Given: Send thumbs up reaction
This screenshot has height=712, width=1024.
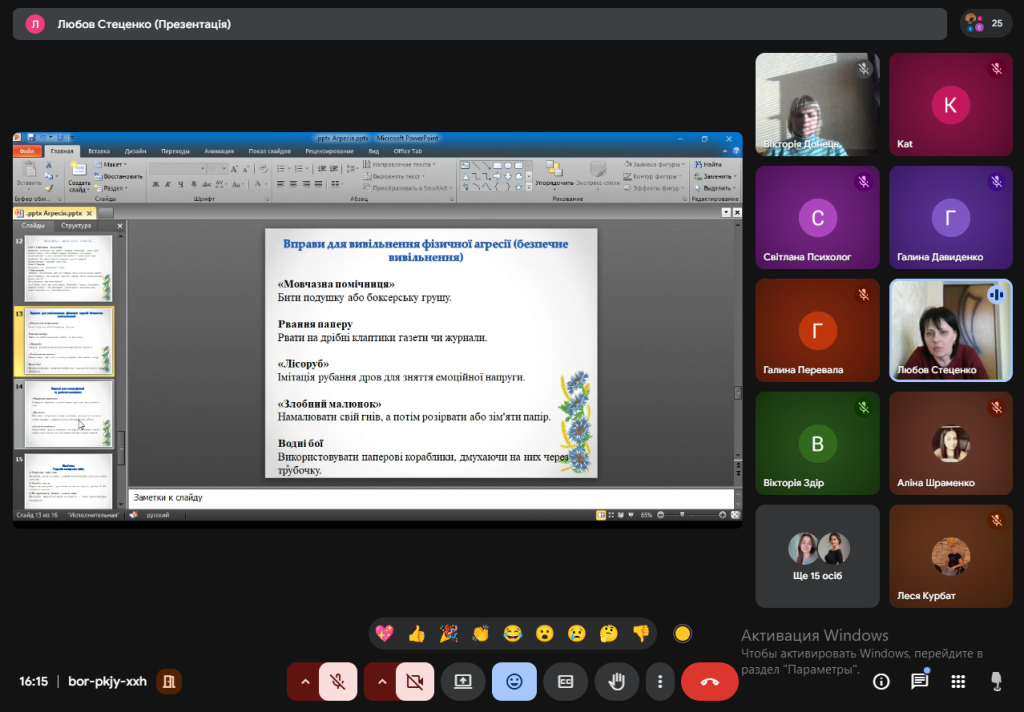Looking at the screenshot, I should point(417,633).
